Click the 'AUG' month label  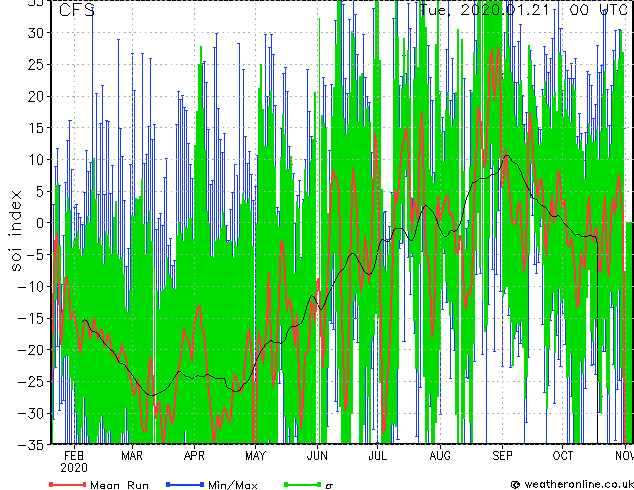440,456
